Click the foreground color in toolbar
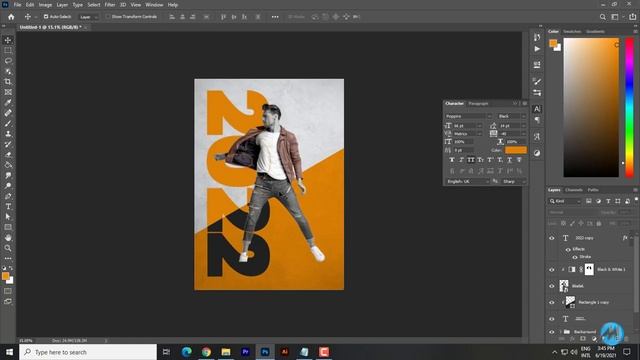640x360 pixels. coord(5,276)
